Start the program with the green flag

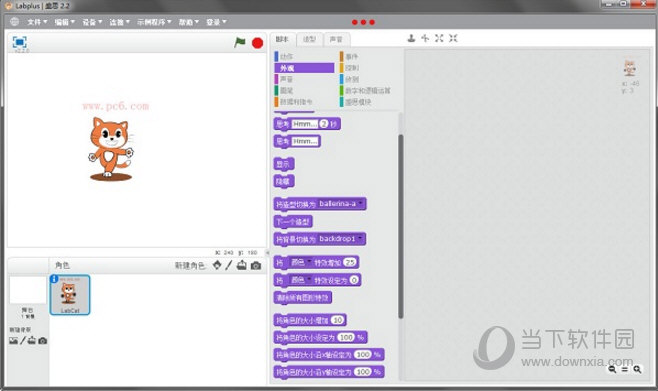point(240,42)
